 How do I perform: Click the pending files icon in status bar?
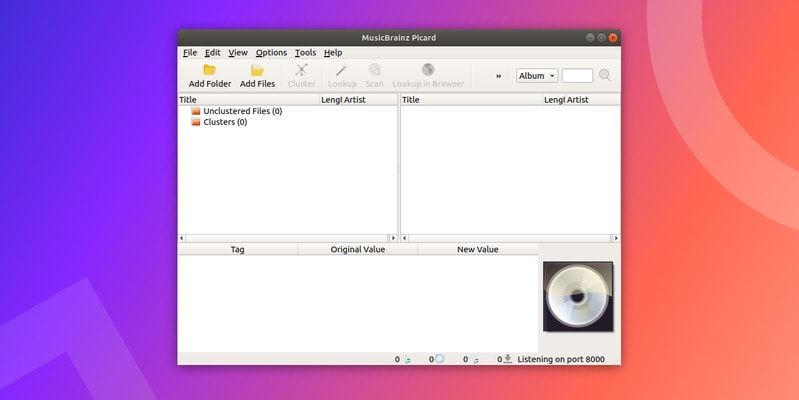(x=475, y=360)
